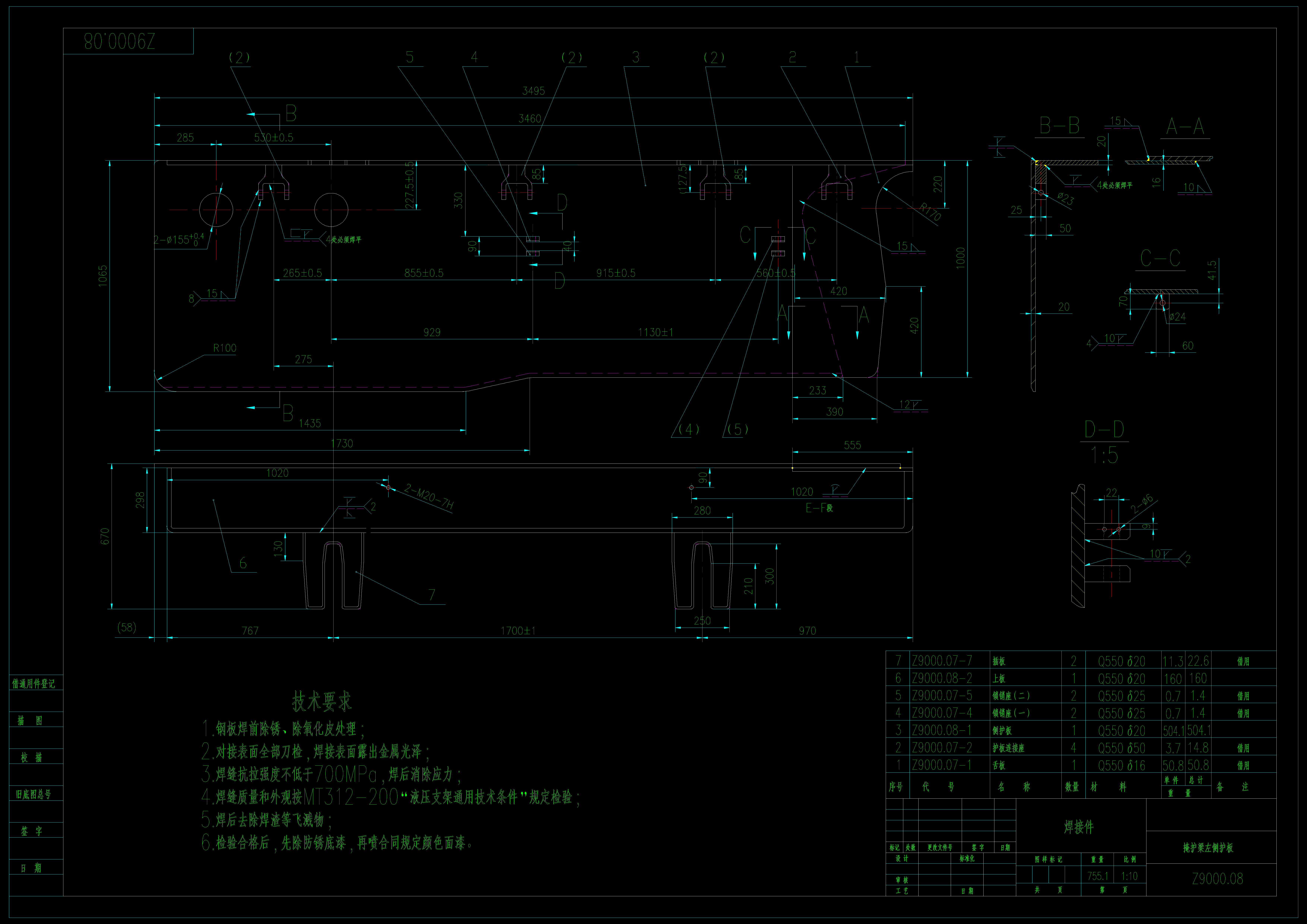Image resolution: width=1307 pixels, height=924 pixels.
Task: Pick the 265±0.5 dimension label
Action: pyautogui.click(x=302, y=273)
